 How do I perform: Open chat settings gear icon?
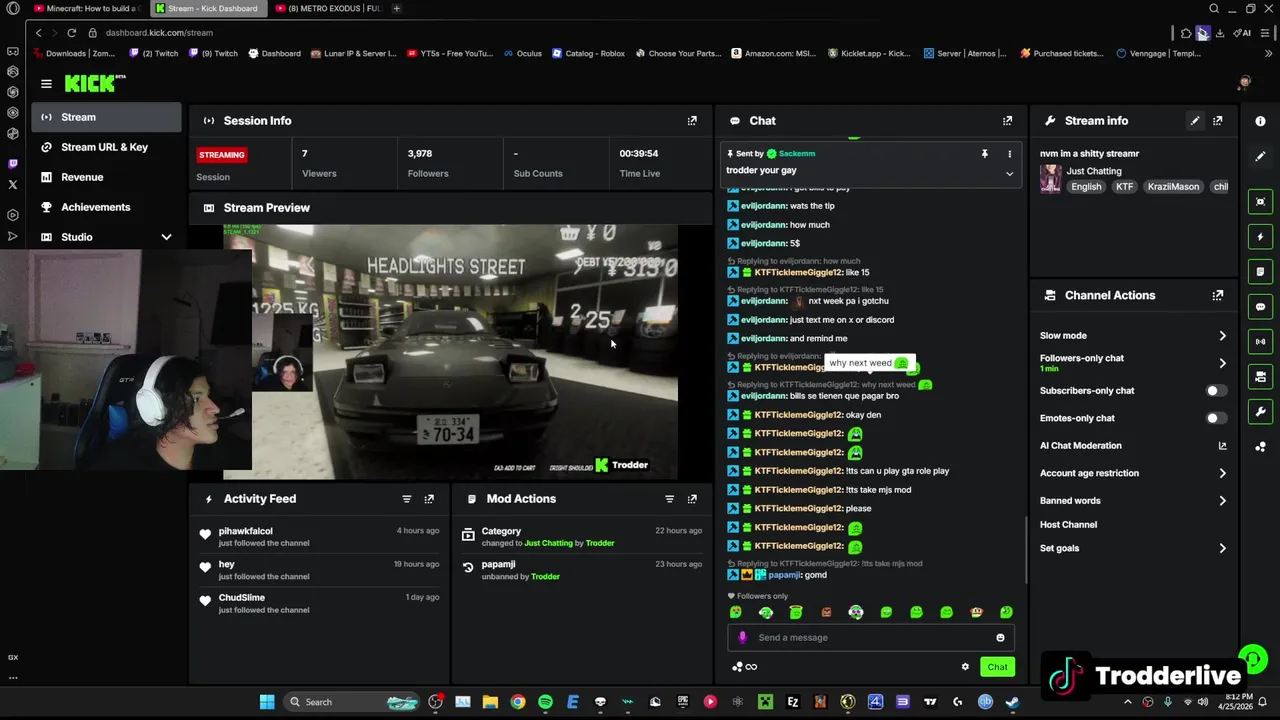[965, 667]
